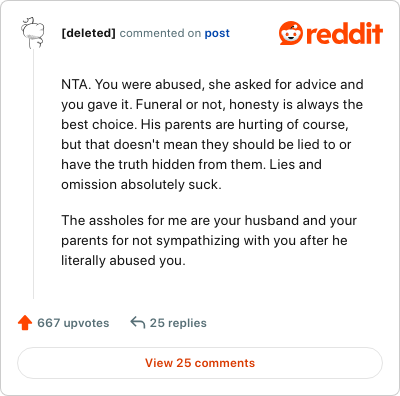Image resolution: width=400 pixels, height=396 pixels.
Task: Open the "25 replies" link
Action: click(178, 323)
